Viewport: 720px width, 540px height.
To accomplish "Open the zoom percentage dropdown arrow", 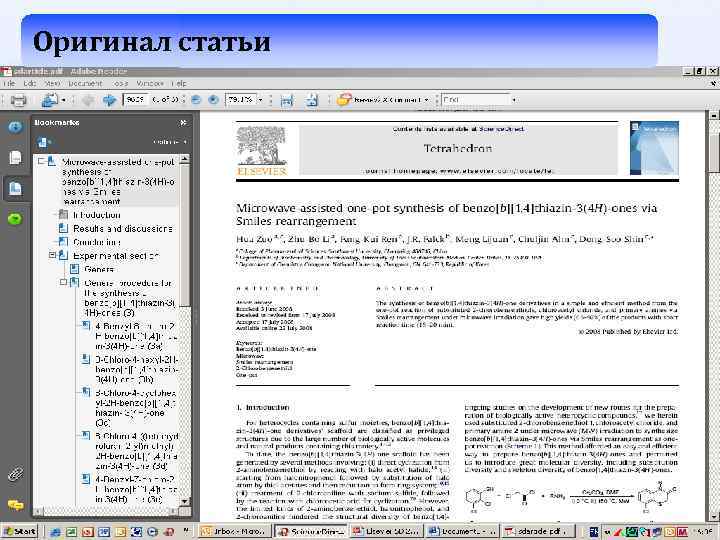I will pyautogui.click(x=261, y=100).
